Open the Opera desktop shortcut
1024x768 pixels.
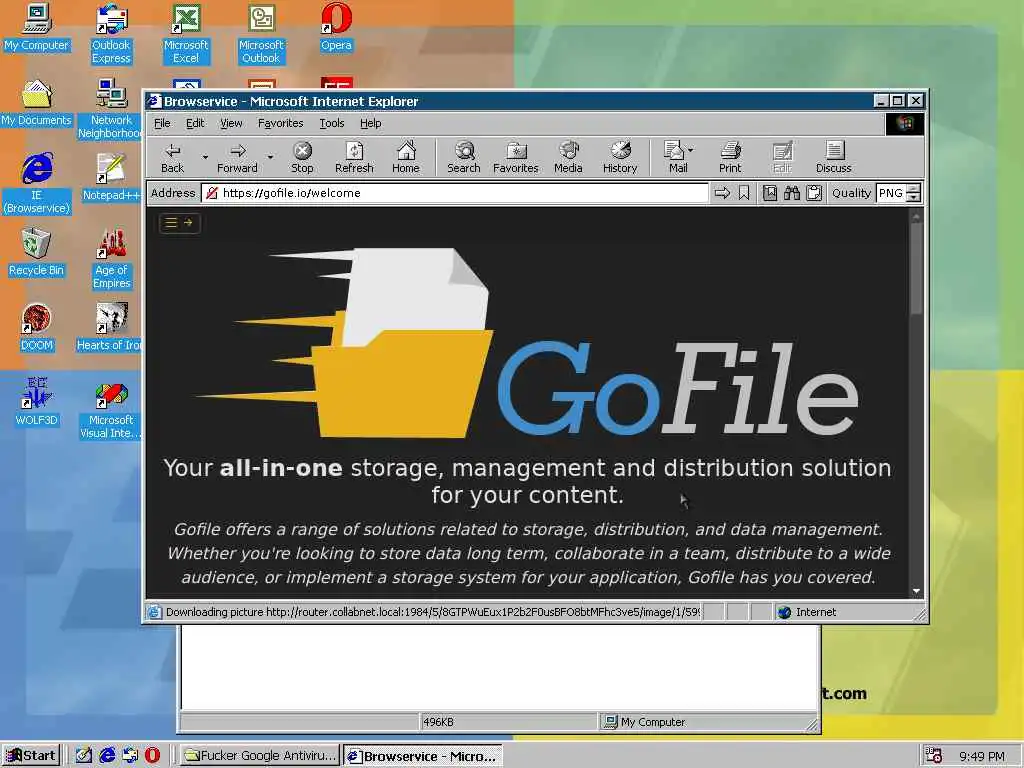point(336,27)
